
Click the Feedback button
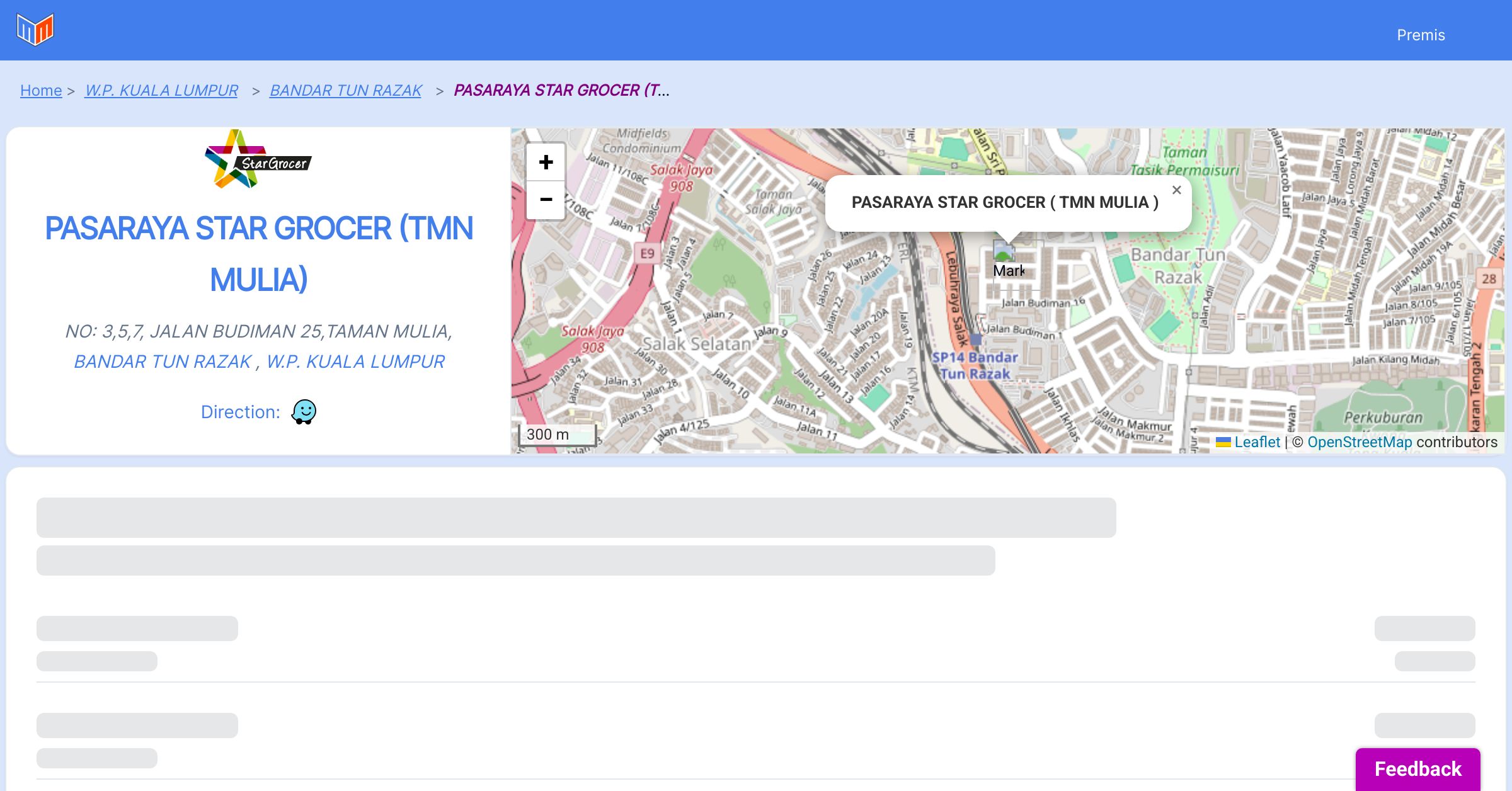point(1417,768)
